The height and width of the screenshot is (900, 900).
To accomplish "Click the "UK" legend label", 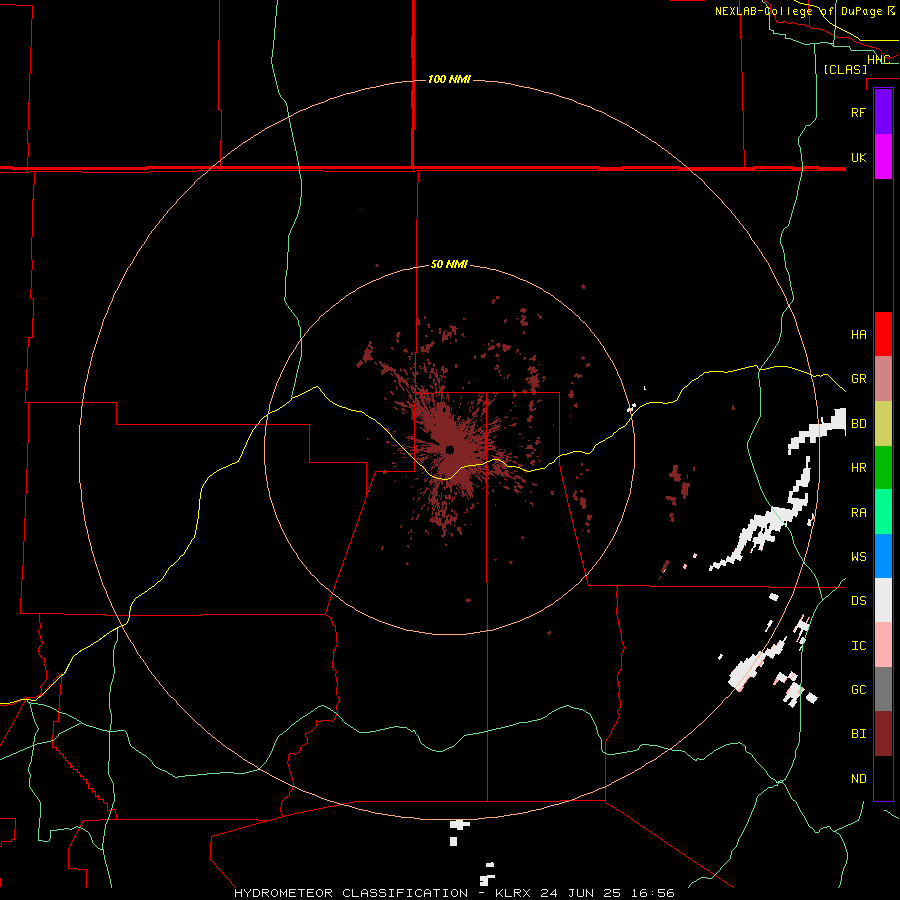I will click(x=858, y=157).
